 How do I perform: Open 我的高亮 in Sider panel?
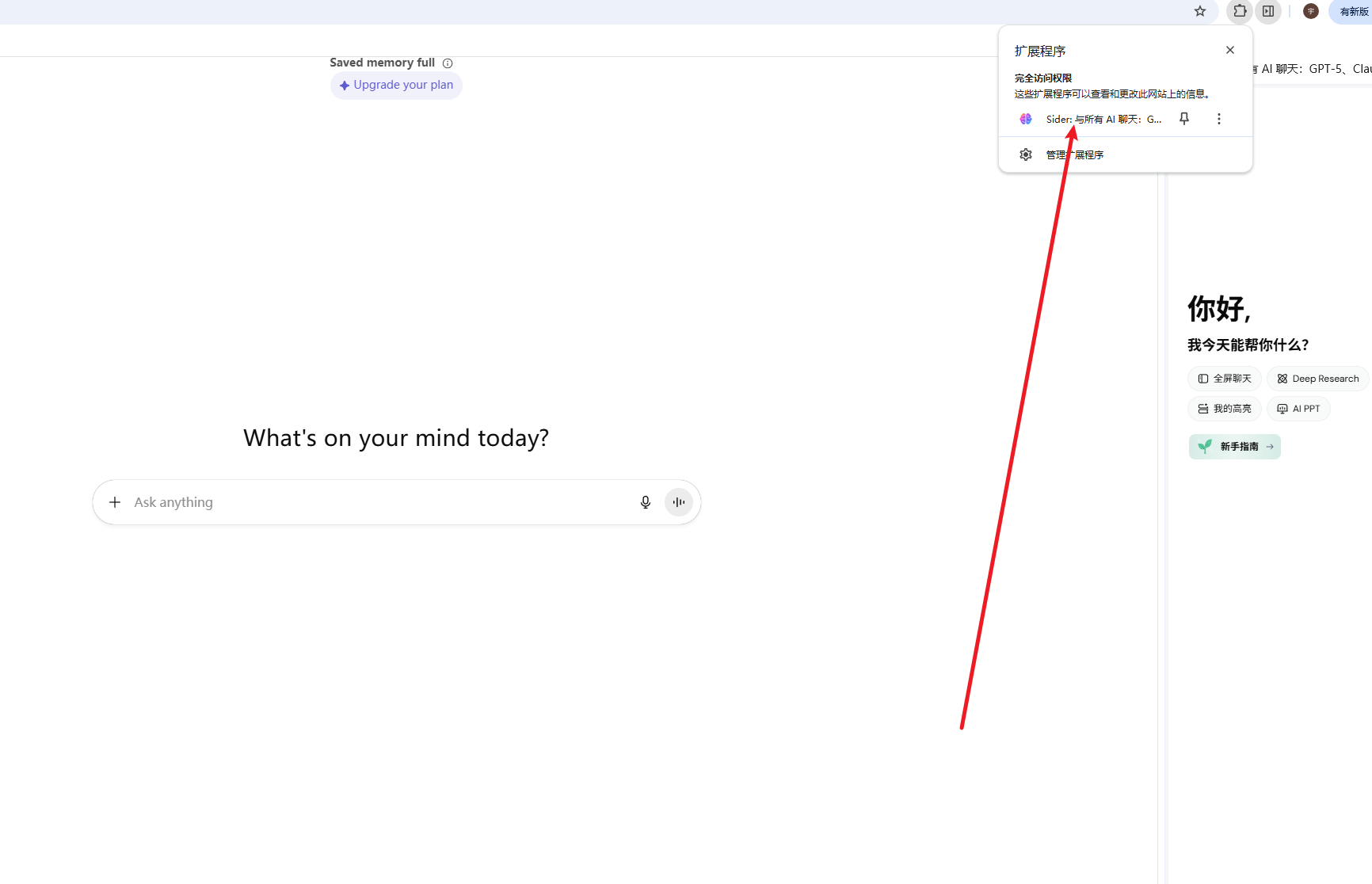(x=1224, y=409)
